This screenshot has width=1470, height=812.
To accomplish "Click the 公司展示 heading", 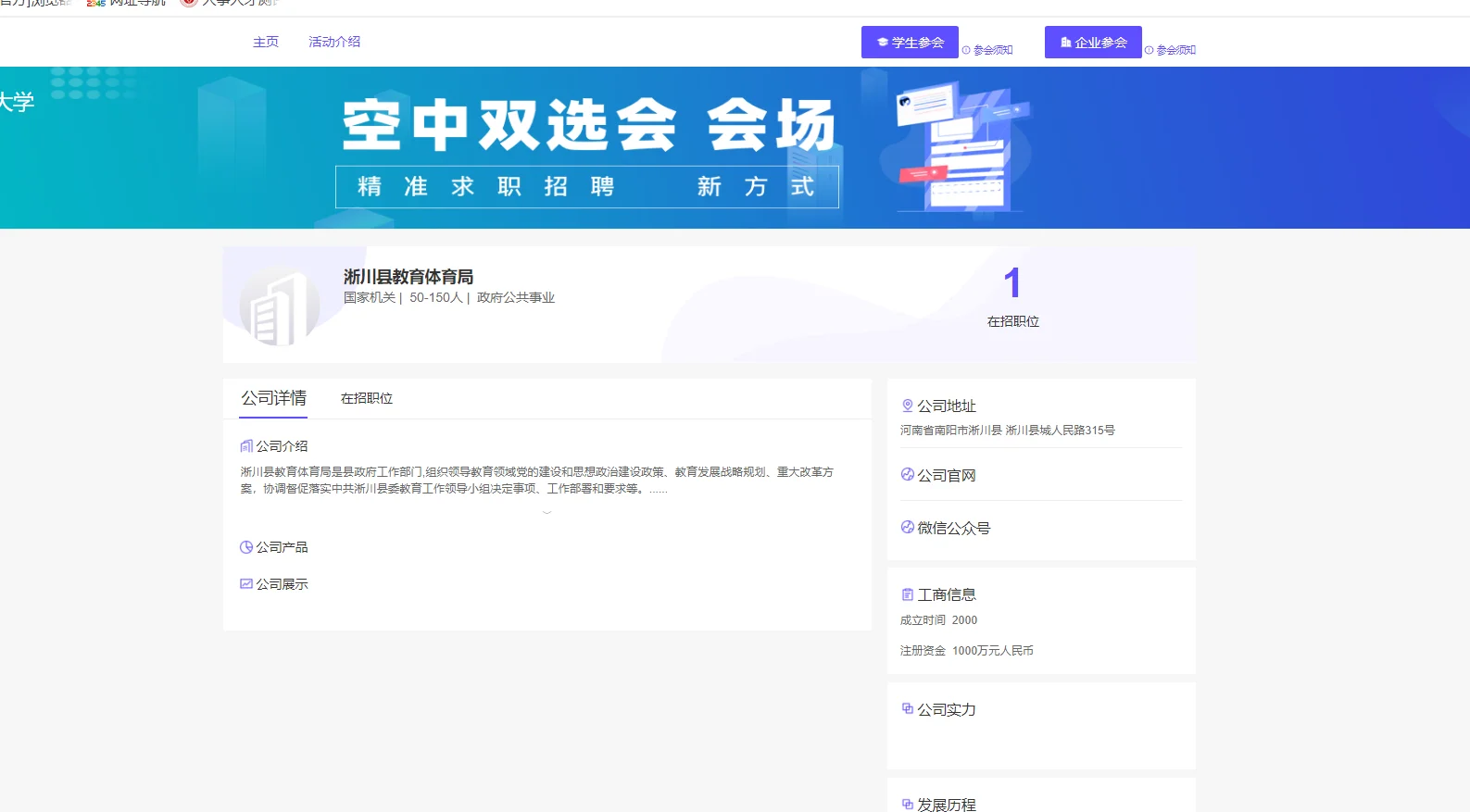I will (282, 584).
